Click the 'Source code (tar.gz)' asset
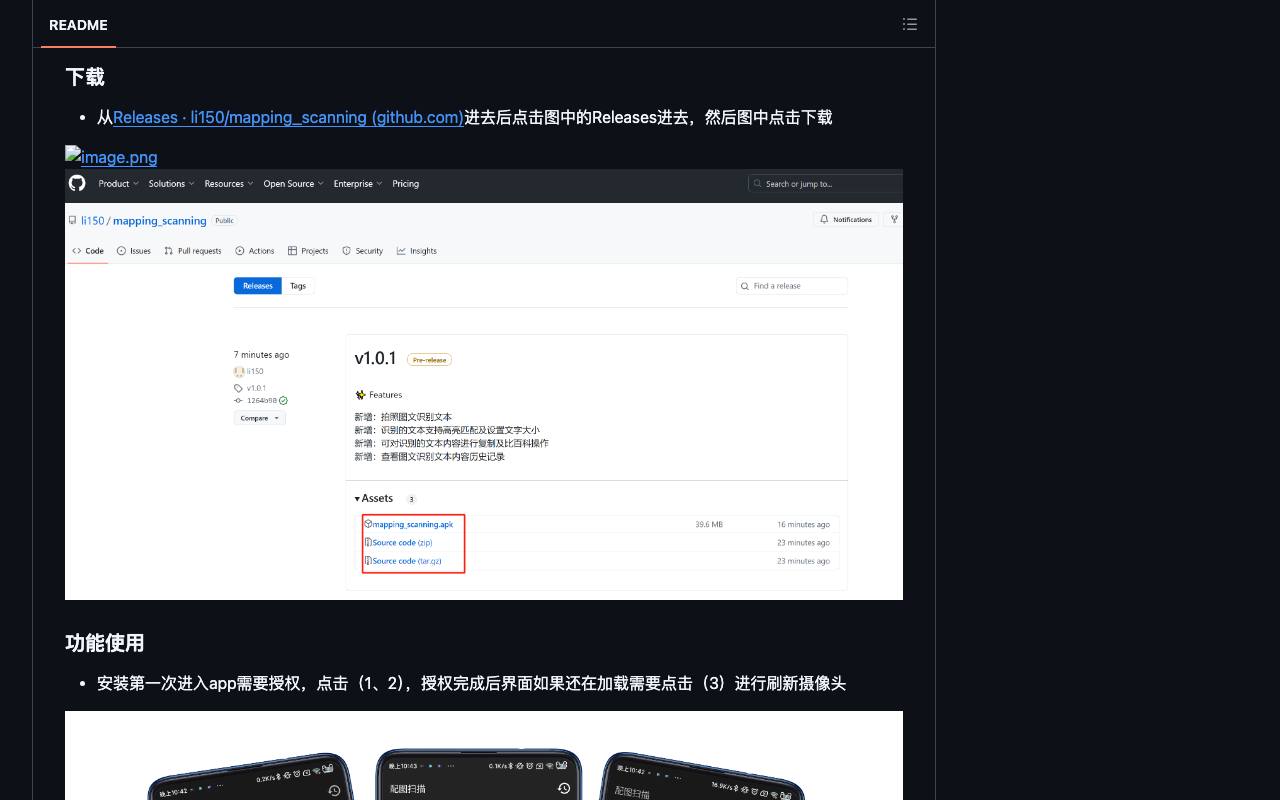This screenshot has width=1280, height=800. click(x=407, y=561)
